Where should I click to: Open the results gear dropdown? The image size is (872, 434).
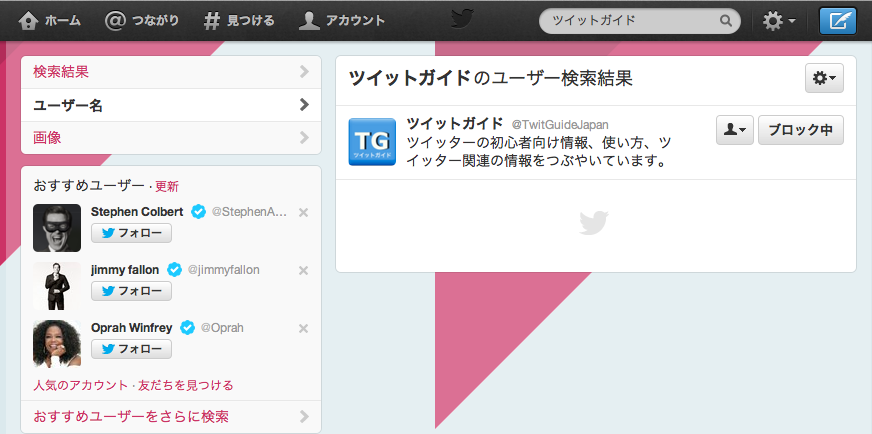[824, 78]
